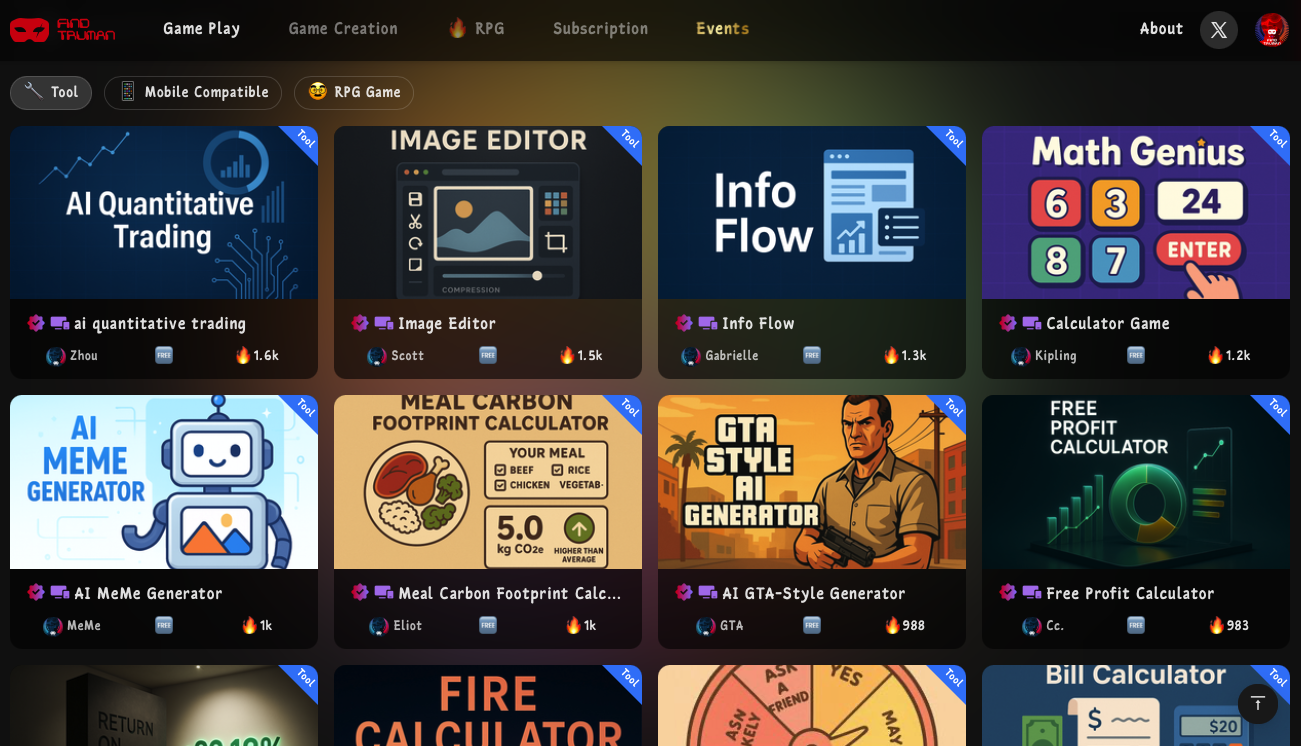The height and width of the screenshot is (746, 1301).
Task: Click the FindTruman logo
Action: point(60,30)
